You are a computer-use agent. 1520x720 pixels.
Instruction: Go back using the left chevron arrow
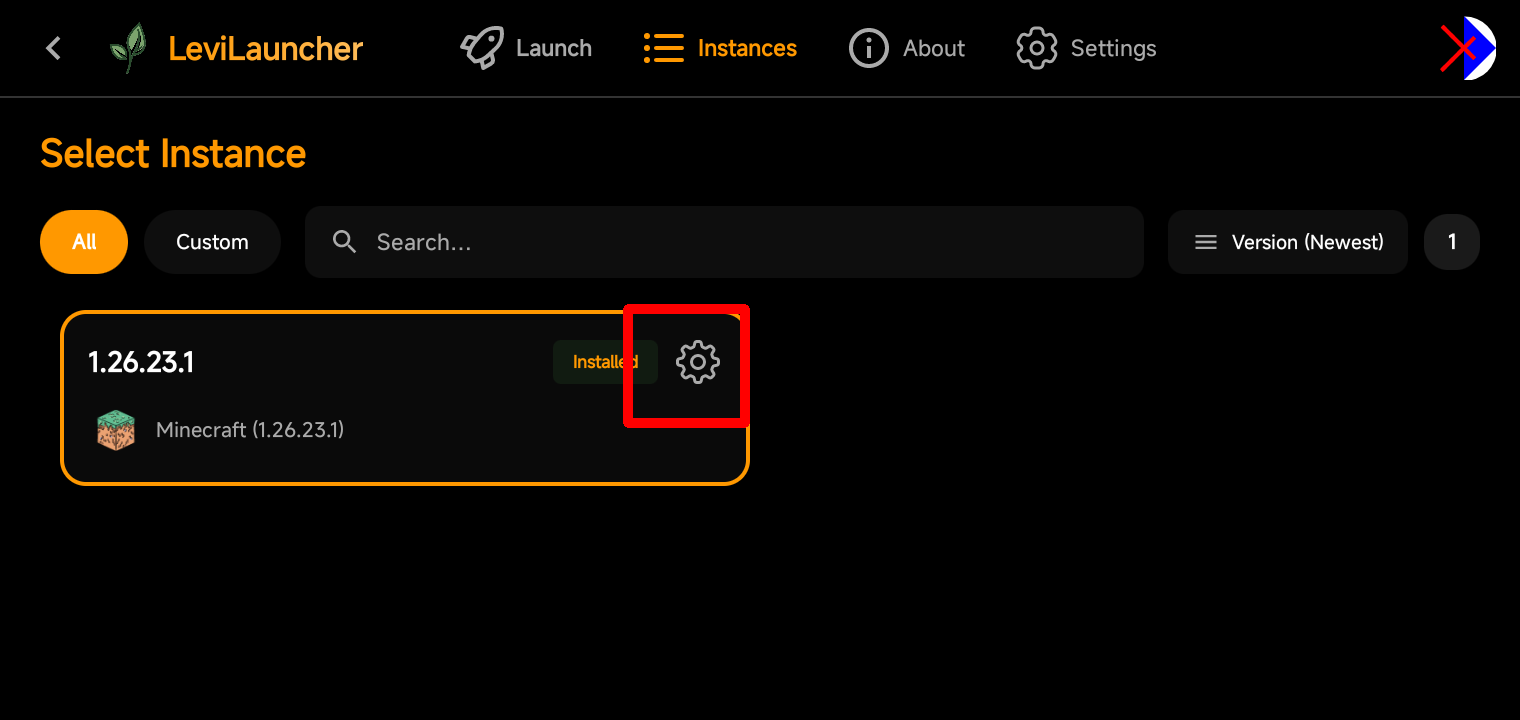pos(54,48)
